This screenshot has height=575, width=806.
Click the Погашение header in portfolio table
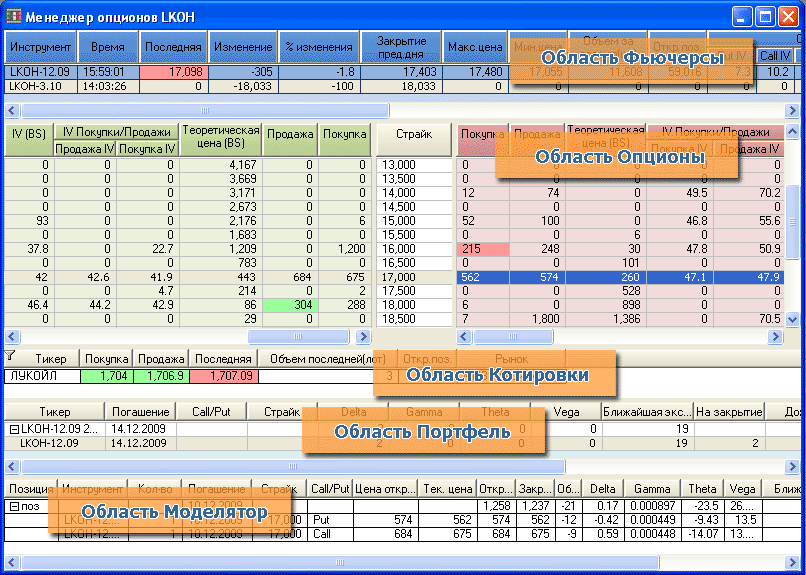click(140, 412)
